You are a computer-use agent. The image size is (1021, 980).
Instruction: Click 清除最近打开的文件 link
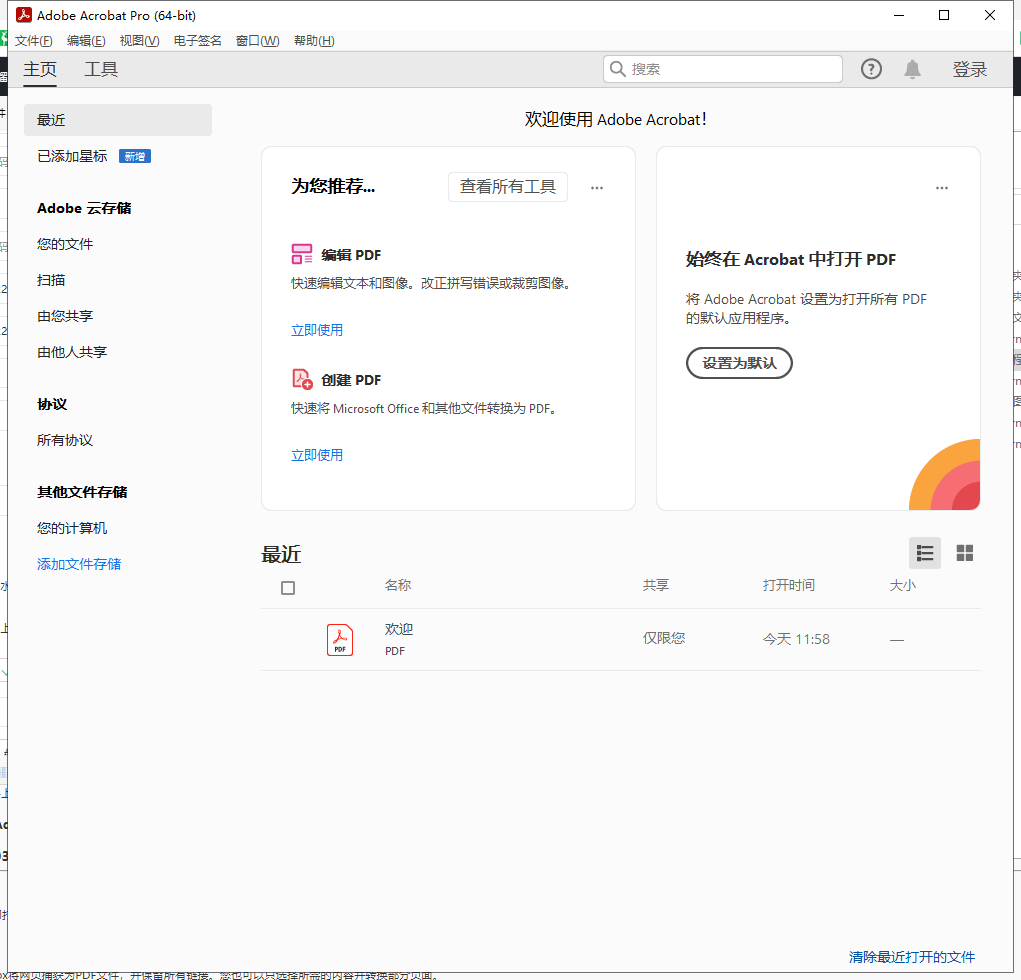pos(912,957)
